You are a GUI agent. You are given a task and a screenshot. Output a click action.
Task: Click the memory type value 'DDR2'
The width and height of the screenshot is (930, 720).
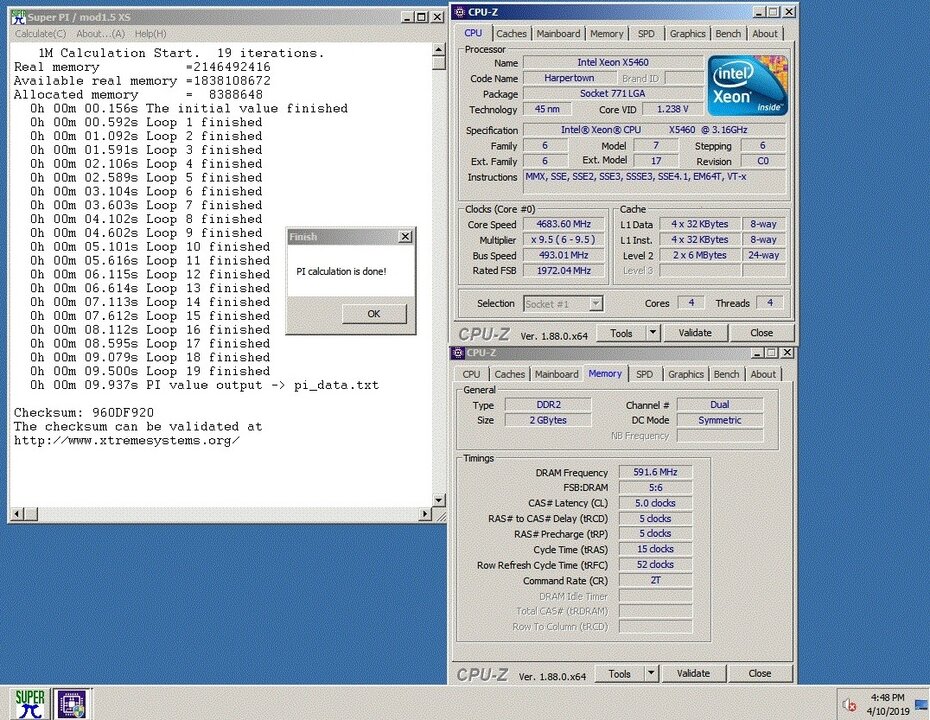tap(548, 404)
